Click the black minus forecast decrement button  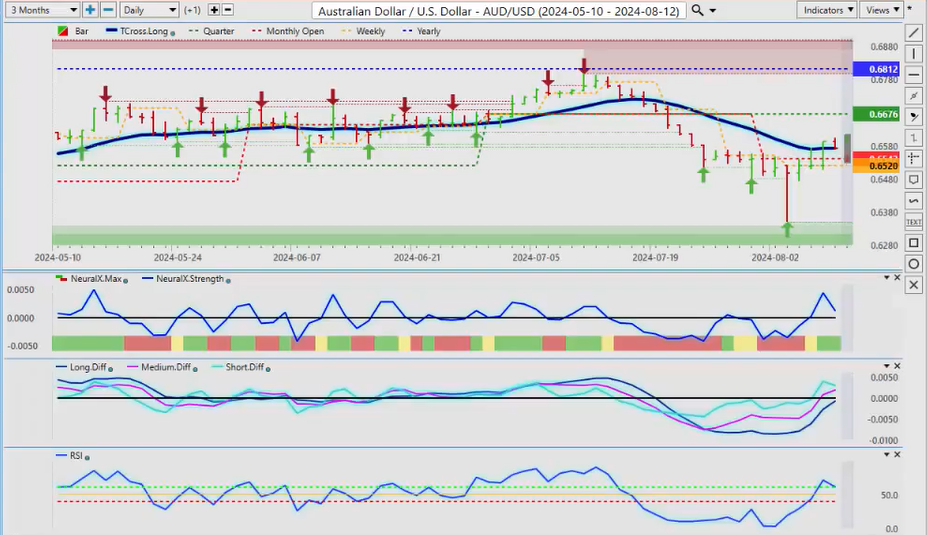tap(228, 10)
